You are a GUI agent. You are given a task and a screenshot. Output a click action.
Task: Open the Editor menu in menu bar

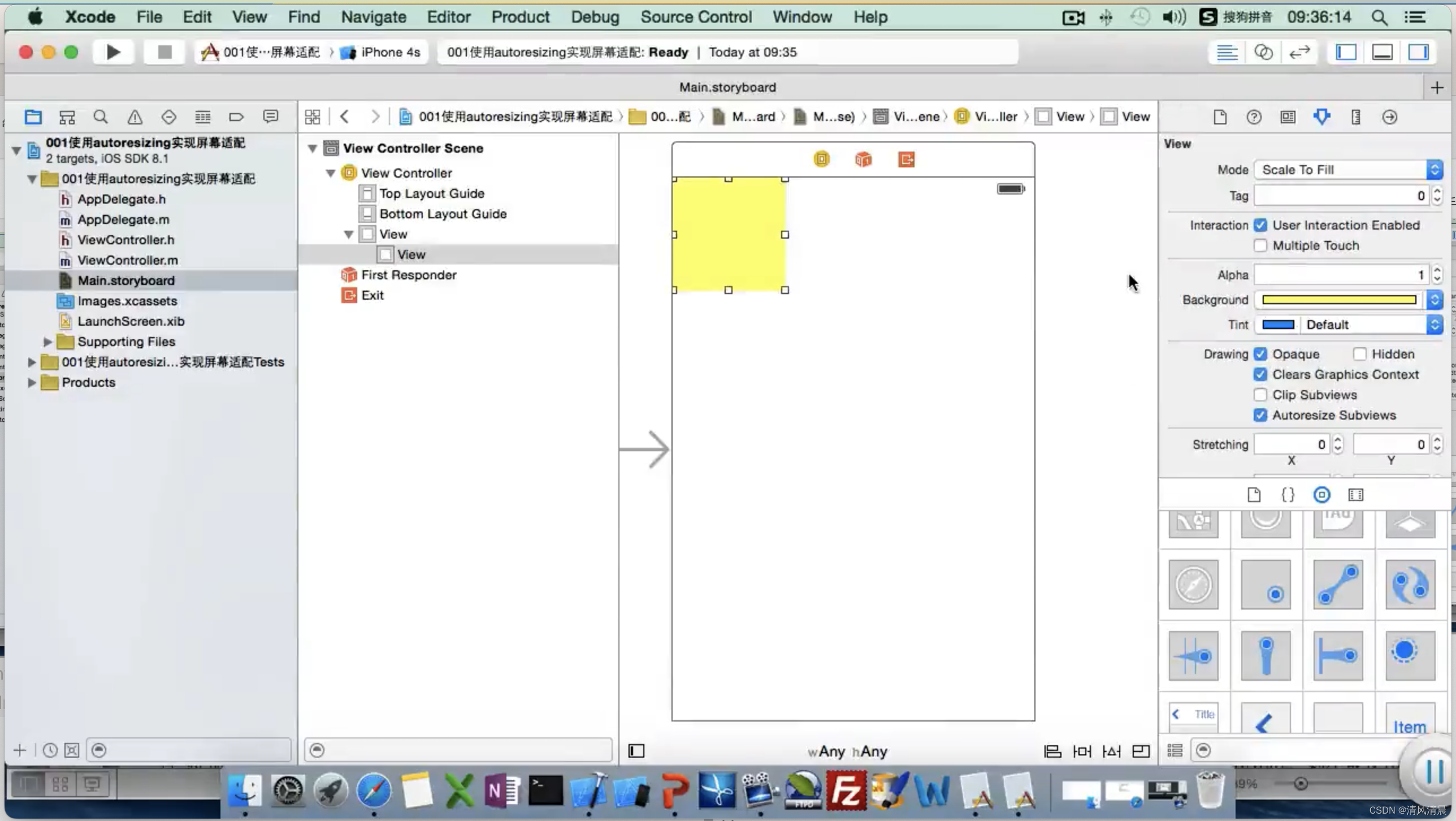(x=449, y=17)
